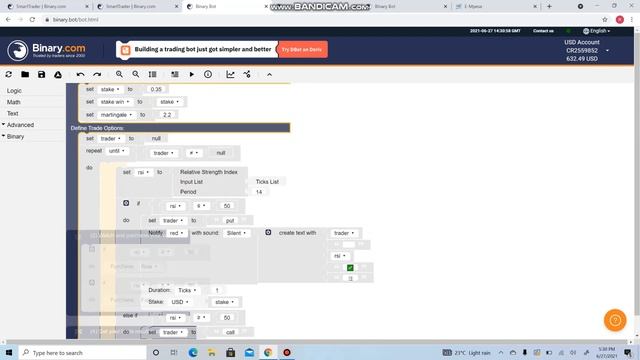The image size is (640, 360).
Task: Click the zoom out magnifier icon
Action: click(x=136, y=74)
